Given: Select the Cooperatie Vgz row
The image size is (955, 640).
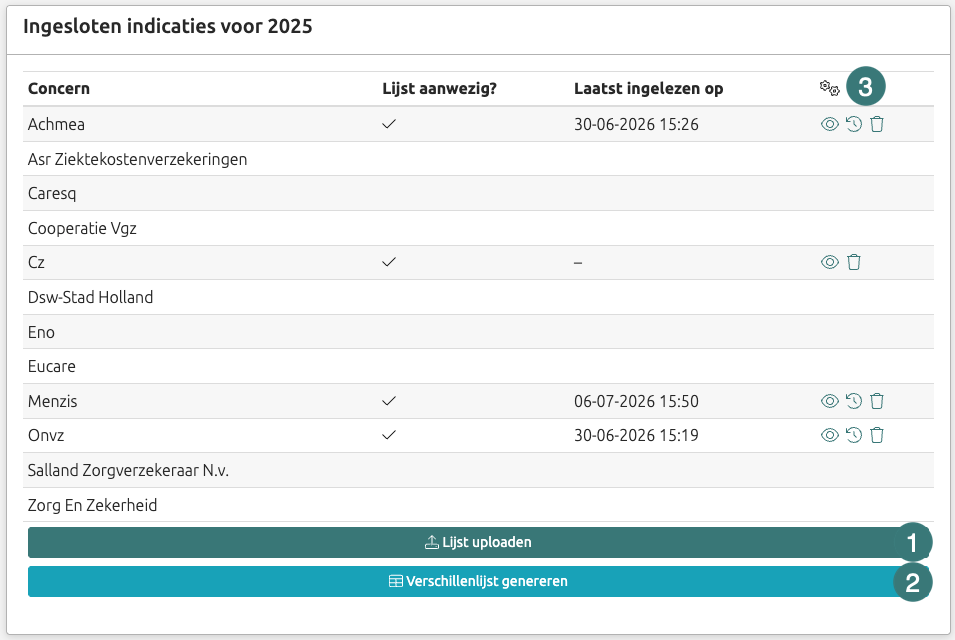Looking at the screenshot, I should pyautogui.click(x=478, y=228).
